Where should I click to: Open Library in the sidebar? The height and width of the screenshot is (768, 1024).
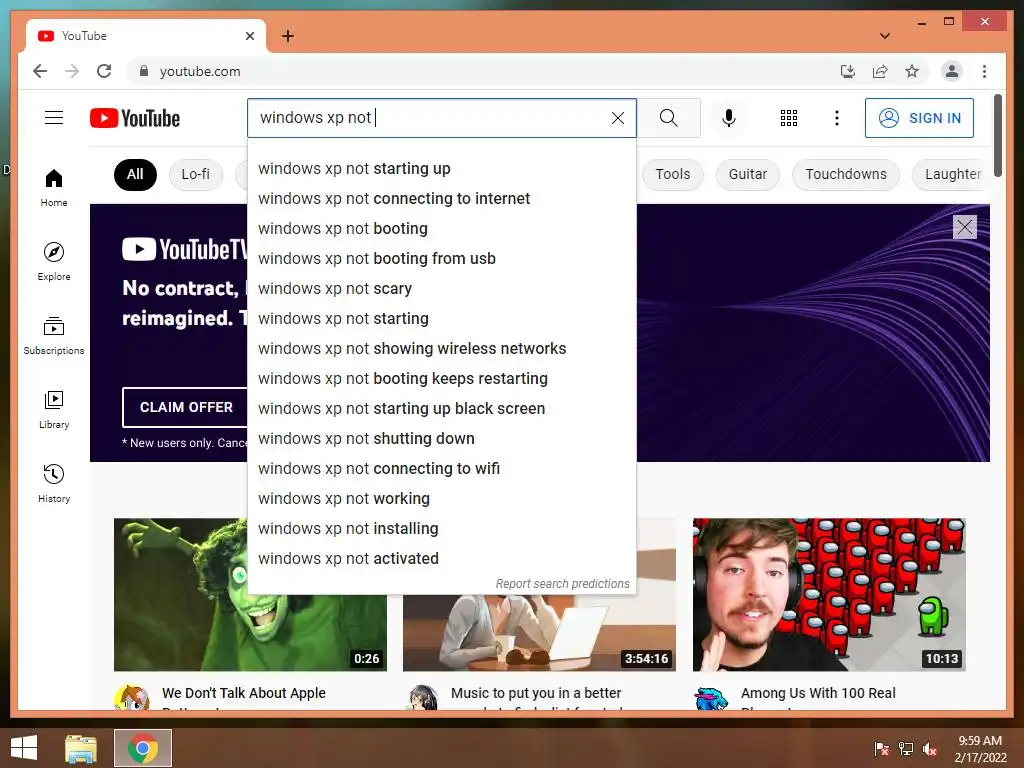pos(54,409)
